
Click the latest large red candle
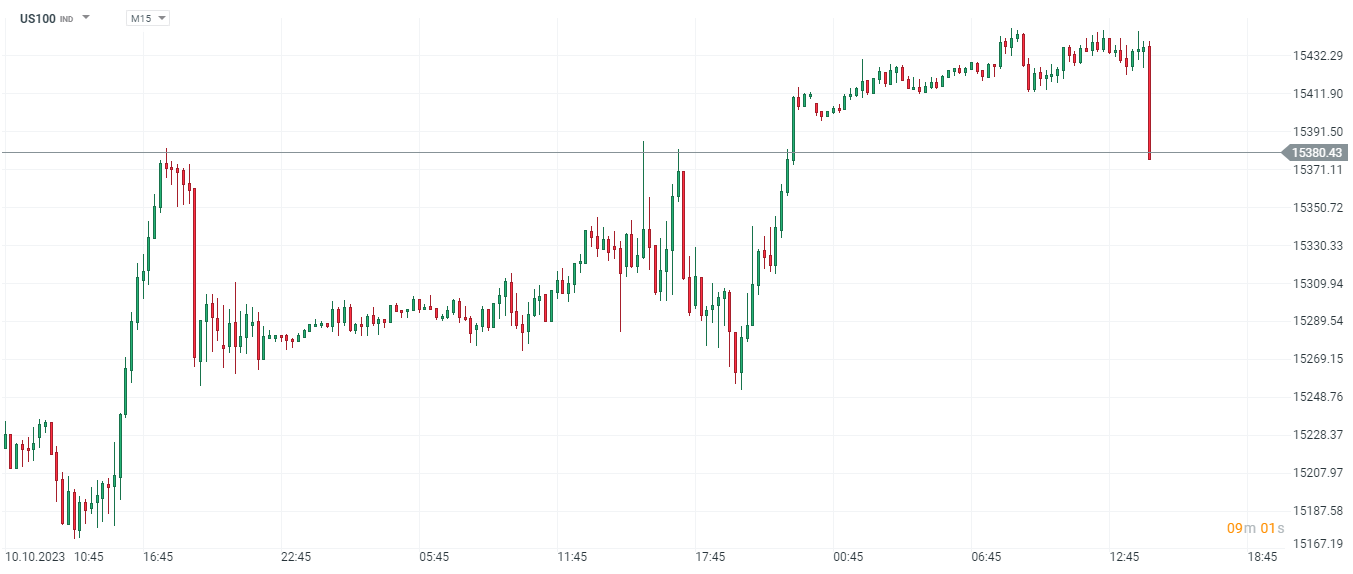click(1150, 101)
